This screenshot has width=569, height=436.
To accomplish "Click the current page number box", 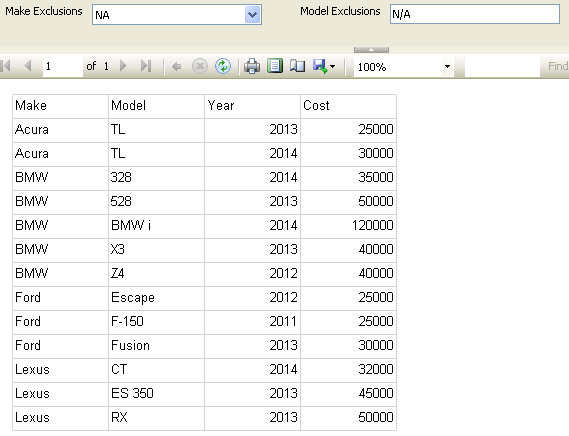I will (62, 66).
